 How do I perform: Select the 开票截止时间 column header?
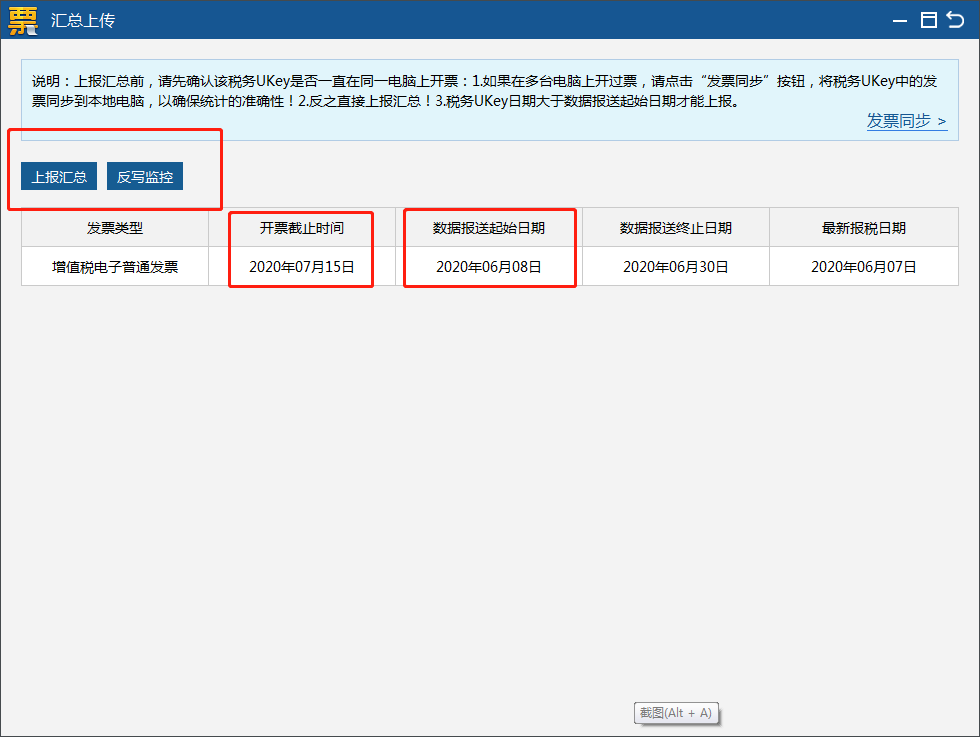pyautogui.click(x=302, y=228)
